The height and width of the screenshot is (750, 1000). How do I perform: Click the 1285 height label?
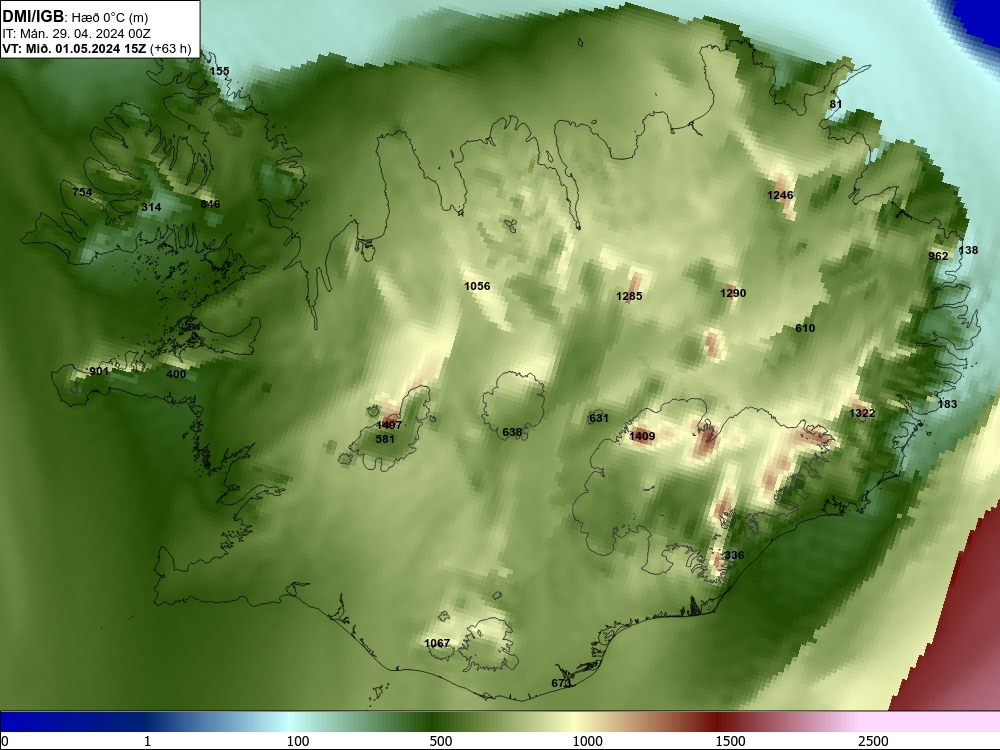tap(629, 296)
